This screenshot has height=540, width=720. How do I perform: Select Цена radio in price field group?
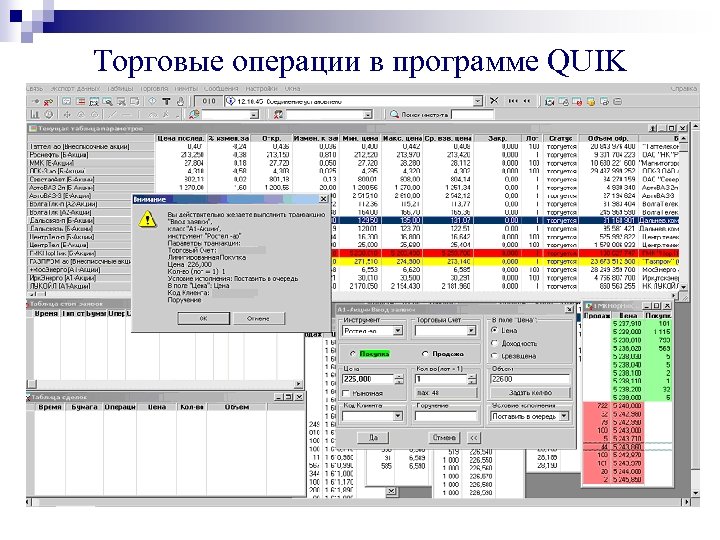click(495, 330)
